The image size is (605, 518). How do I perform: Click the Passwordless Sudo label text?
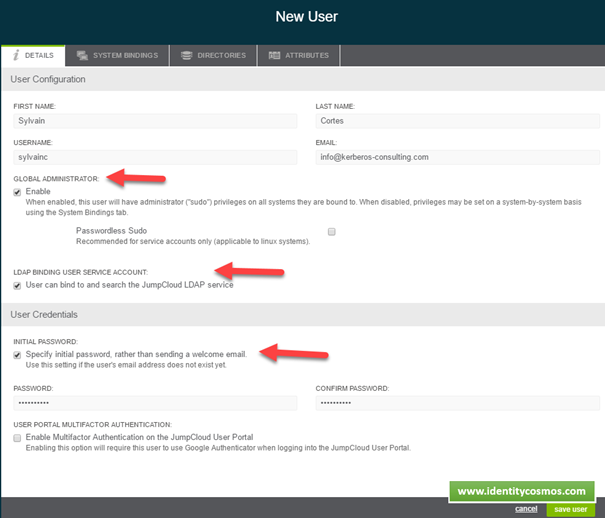pyautogui.click(x=111, y=231)
